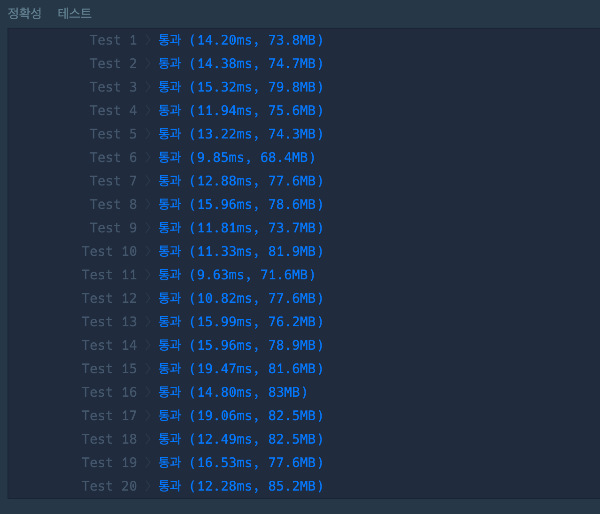Click result 통과 (9.85ms, 68.4MB)
This screenshot has width=600, height=514.
(237, 157)
